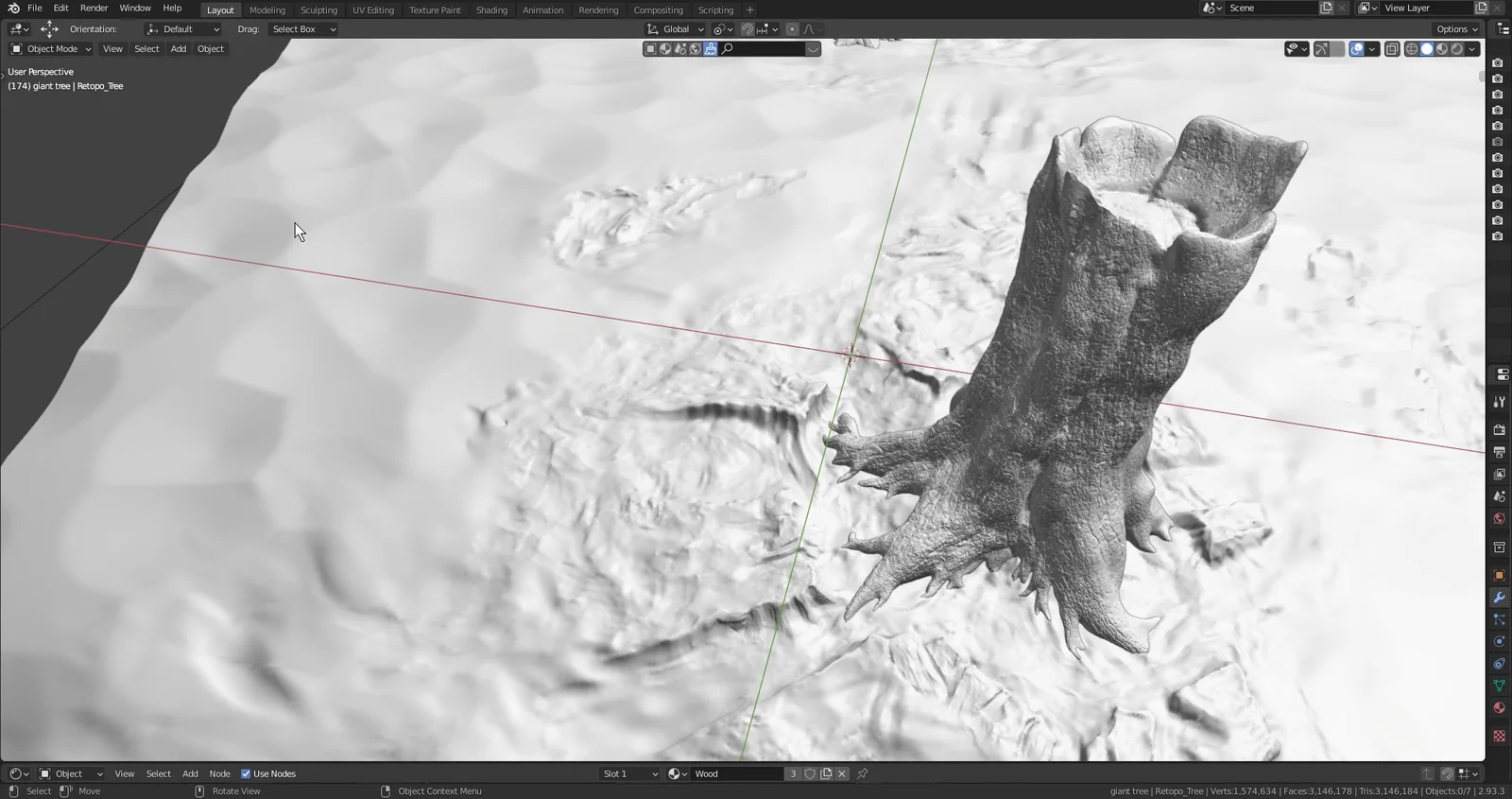Click the material pin icon

[862, 773]
